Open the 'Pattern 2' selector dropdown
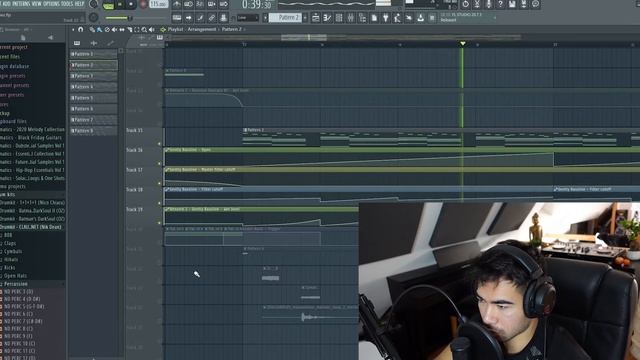Viewport: 640px width, 360px height. click(285, 18)
